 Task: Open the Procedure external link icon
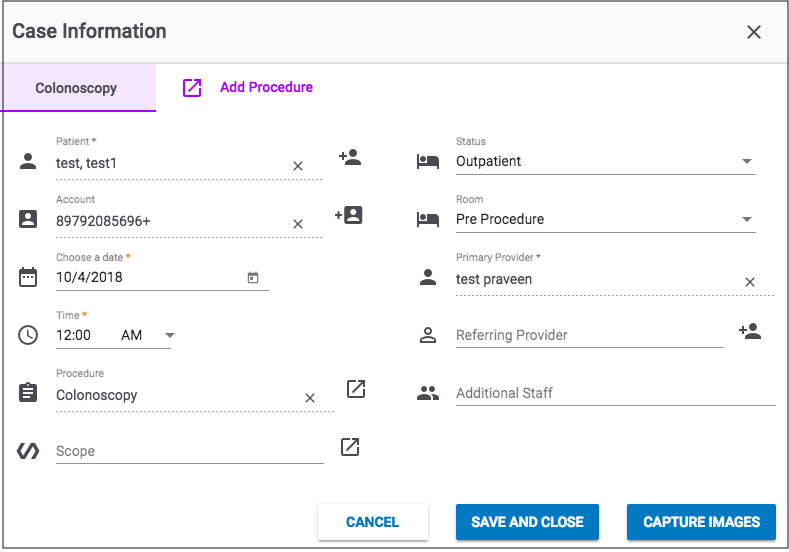click(356, 389)
